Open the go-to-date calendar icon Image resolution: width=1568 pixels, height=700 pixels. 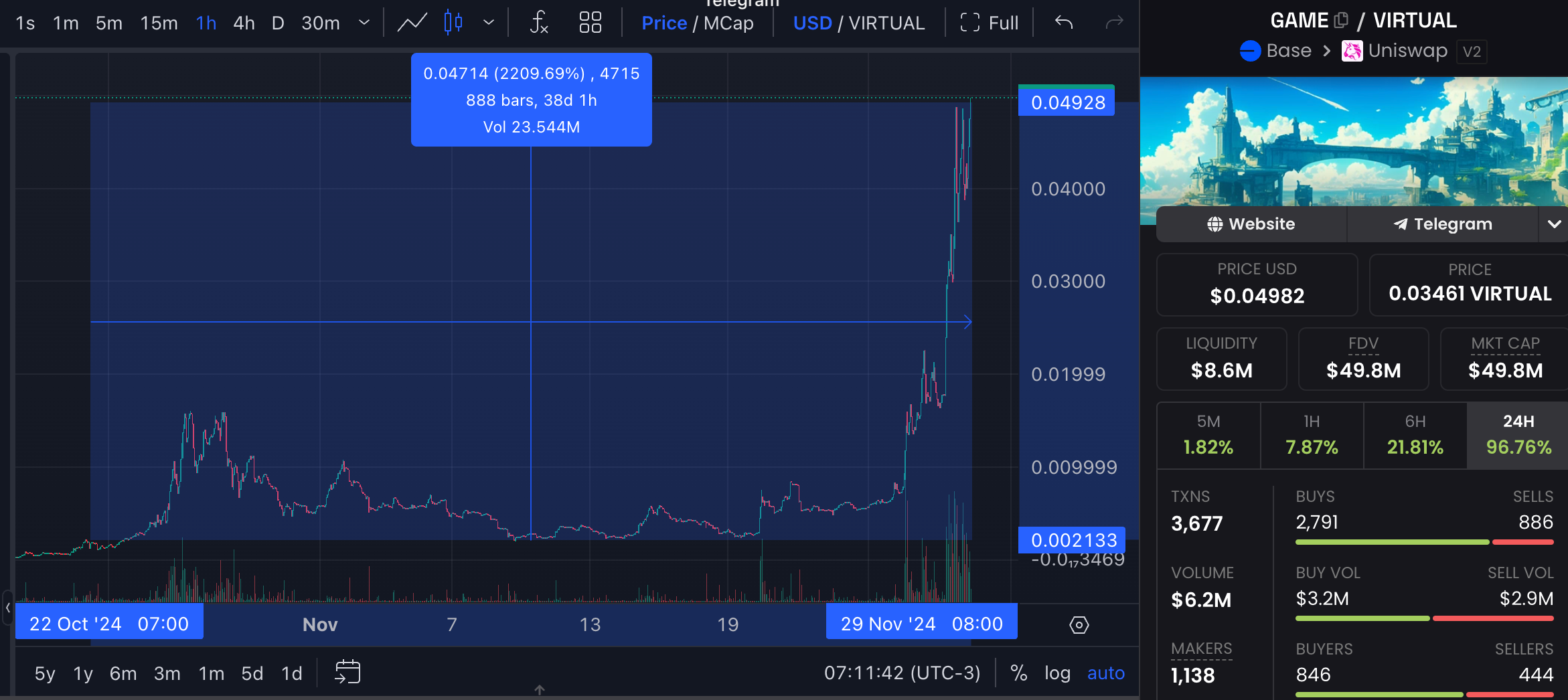pyautogui.click(x=347, y=672)
